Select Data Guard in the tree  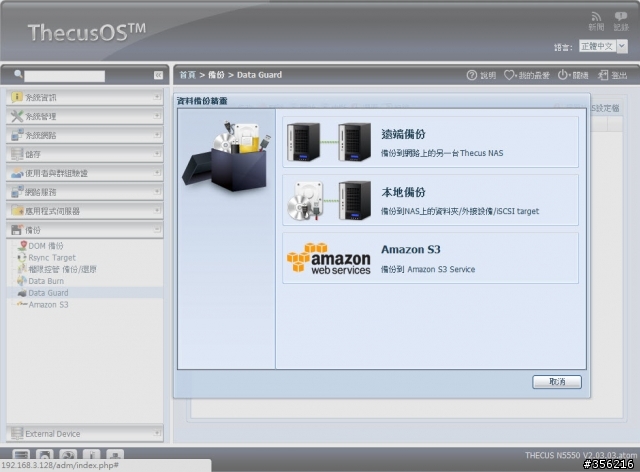tap(48, 293)
